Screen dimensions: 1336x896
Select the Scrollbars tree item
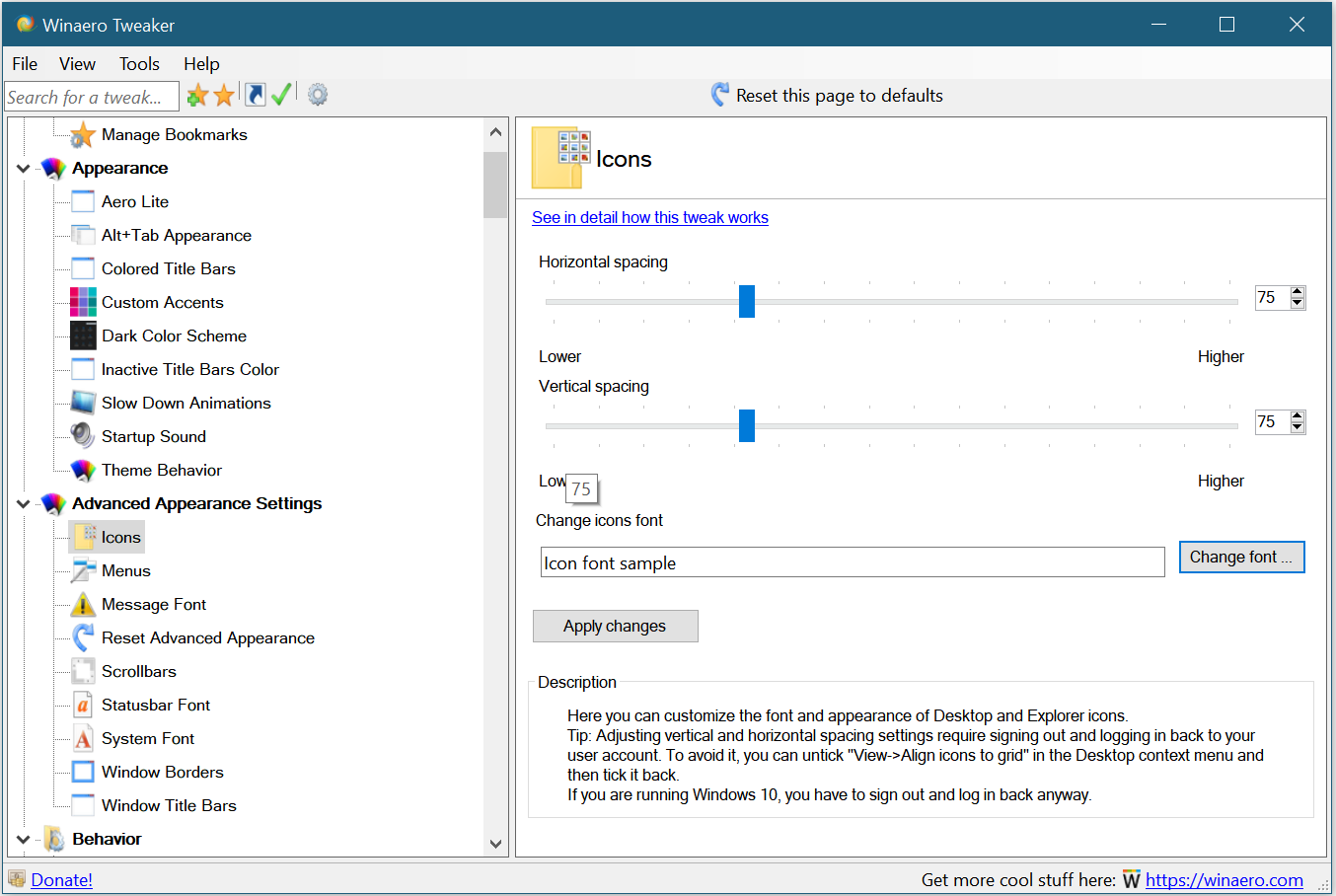(x=139, y=672)
